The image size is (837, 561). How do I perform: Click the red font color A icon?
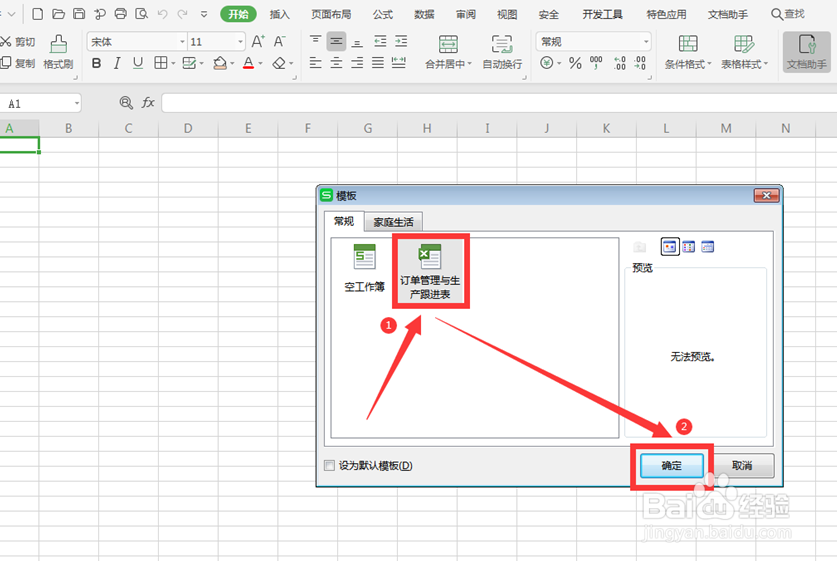click(x=248, y=63)
